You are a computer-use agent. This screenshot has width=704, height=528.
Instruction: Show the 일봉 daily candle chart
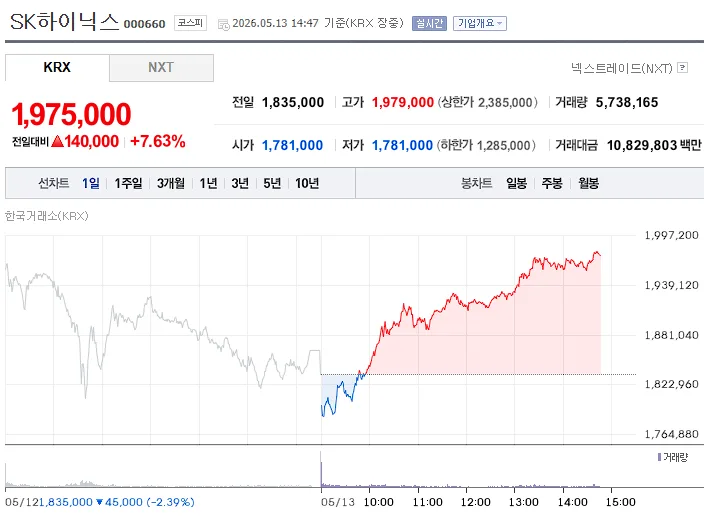pyautogui.click(x=516, y=183)
